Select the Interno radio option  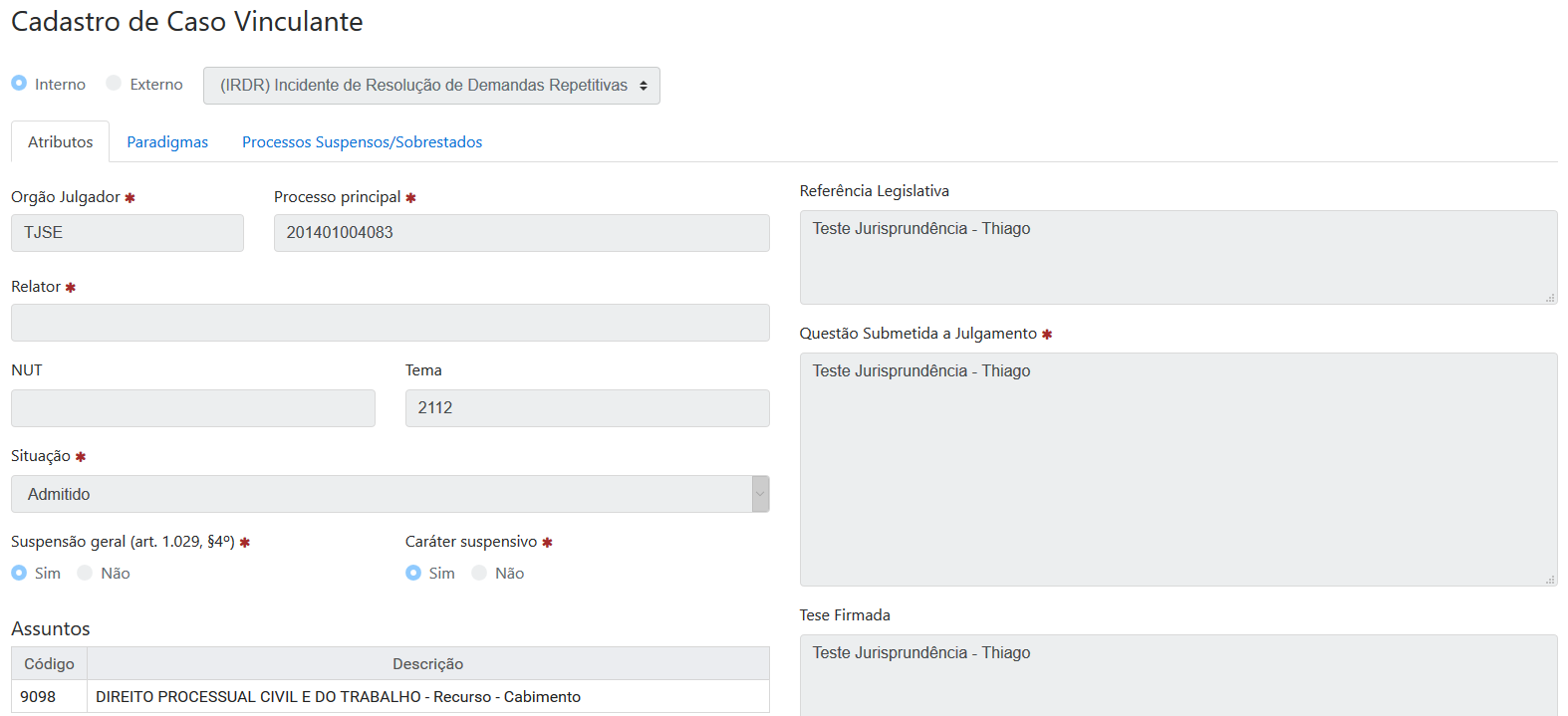(x=19, y=84)
